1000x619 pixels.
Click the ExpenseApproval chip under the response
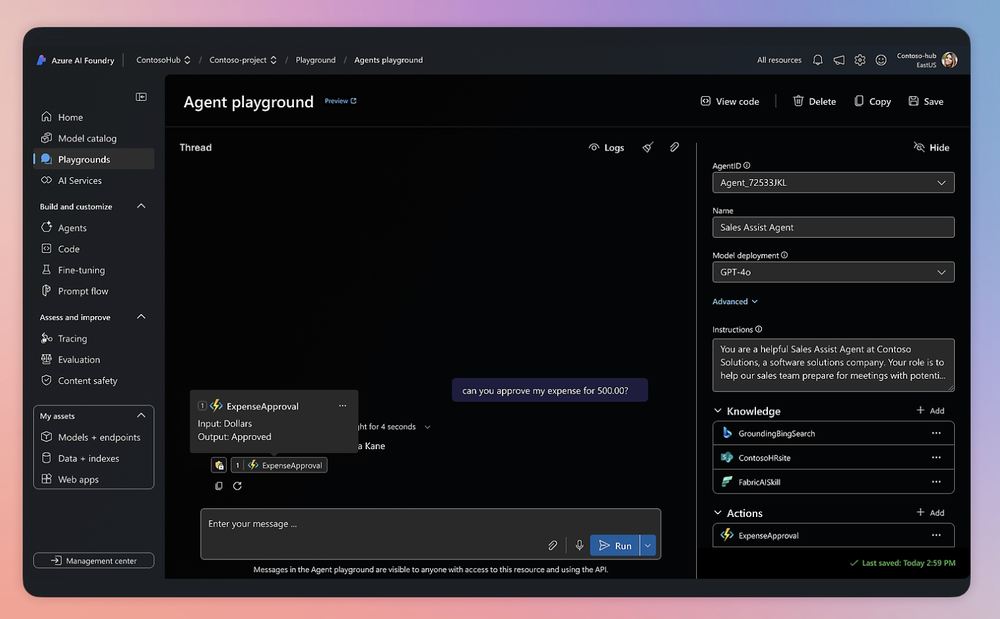pos(279,465)
